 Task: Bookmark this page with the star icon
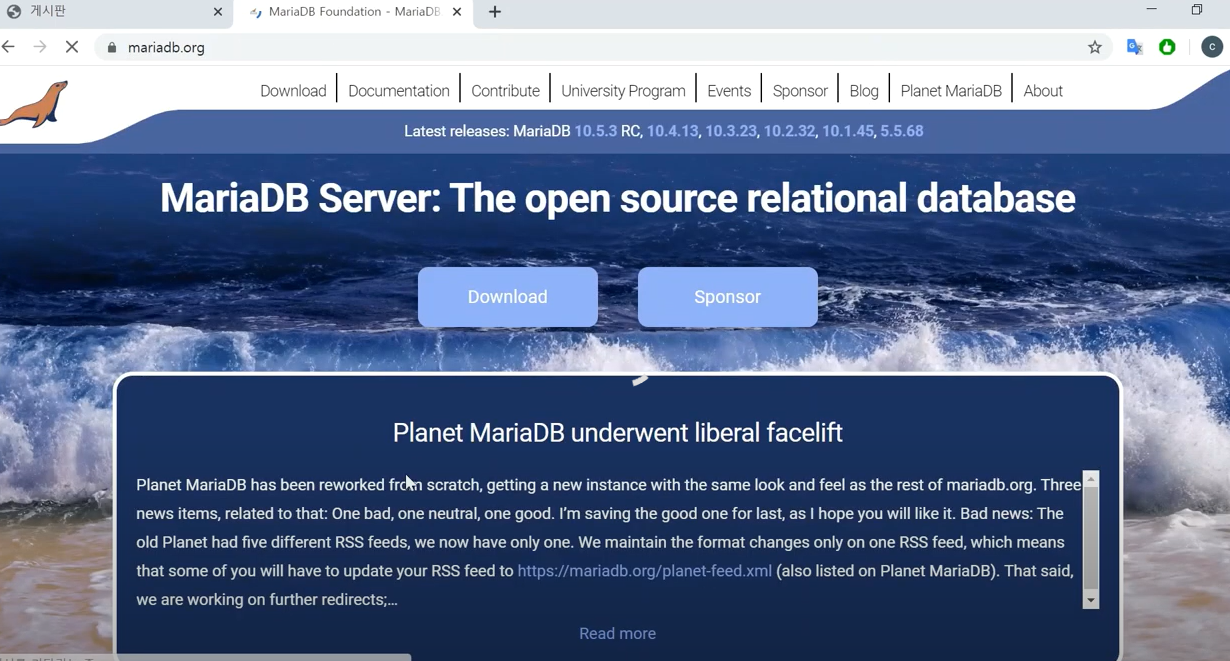[1095, 47]
